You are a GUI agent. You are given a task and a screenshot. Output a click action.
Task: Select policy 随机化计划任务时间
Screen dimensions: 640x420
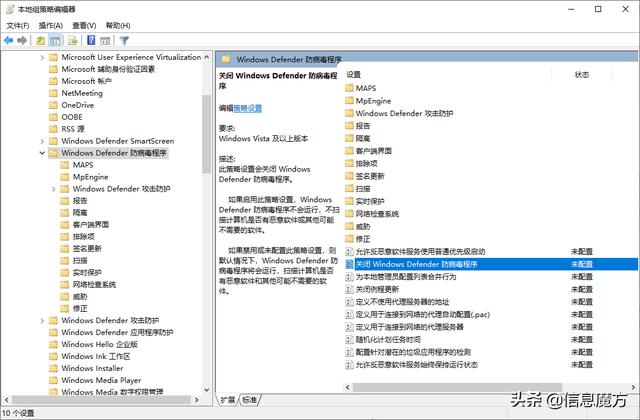pyautogui.click(x=388, y=340)
